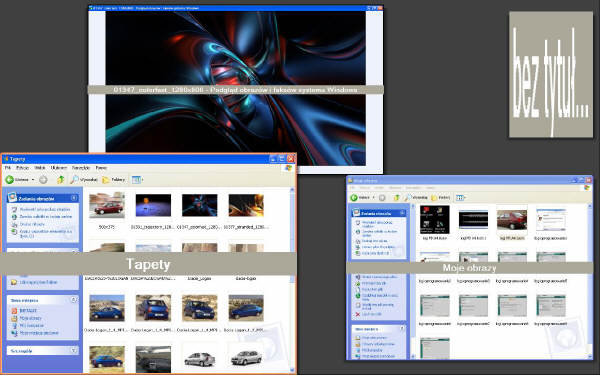Toggle Foldery pane in Moje obrazy toolbar
This screenshot has width=600, height=375.
point(441,197)
